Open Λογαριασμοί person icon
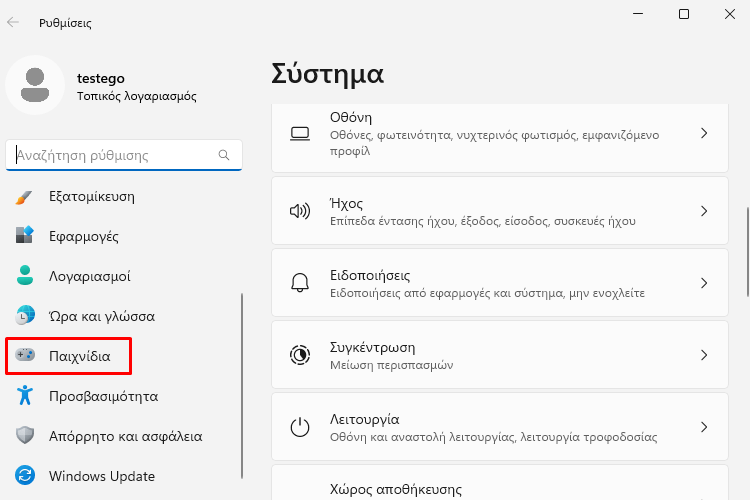The image size is (750, 500). [25, 276]
